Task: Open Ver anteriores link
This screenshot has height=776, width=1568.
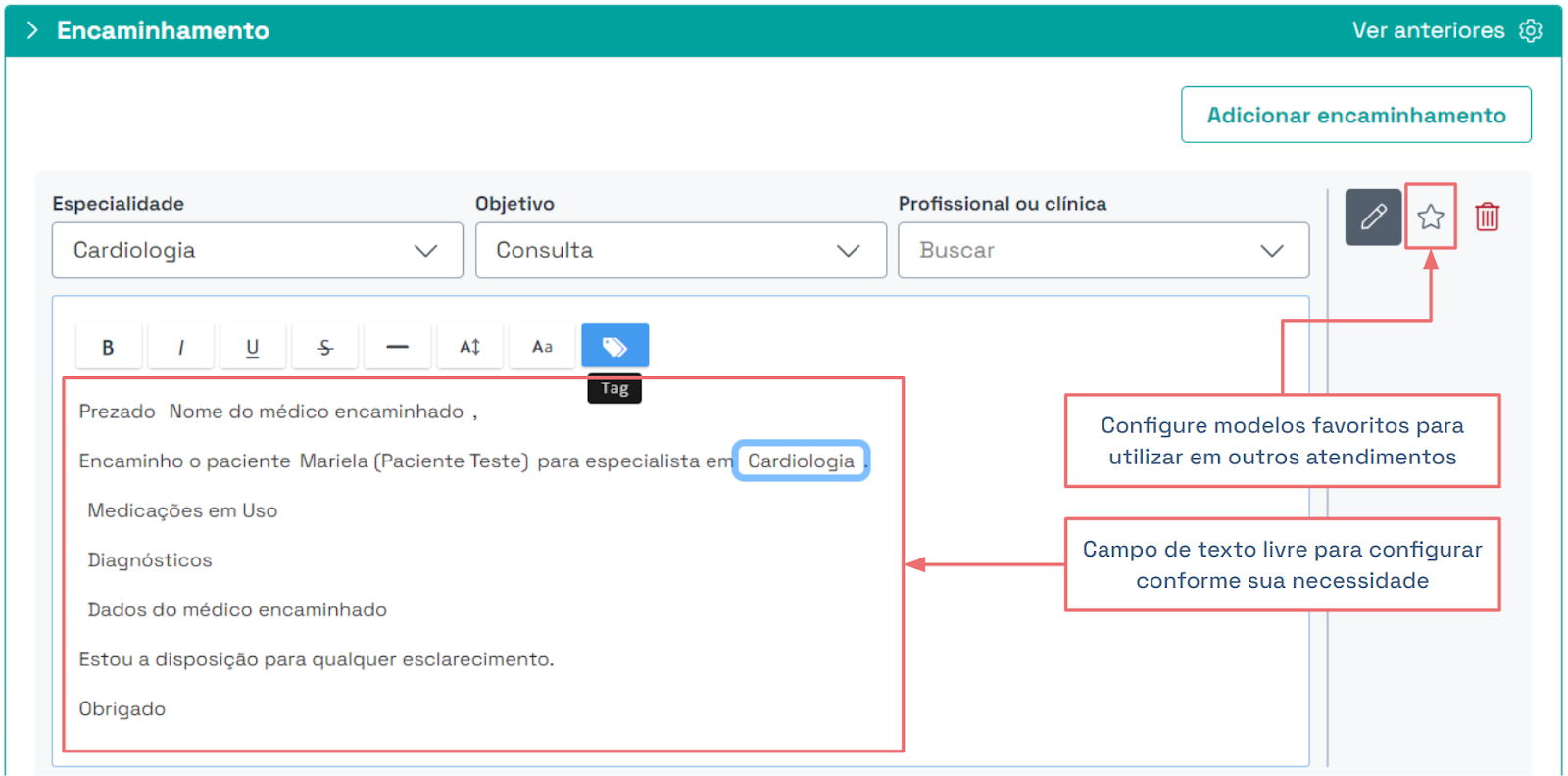Action: 1427,30
